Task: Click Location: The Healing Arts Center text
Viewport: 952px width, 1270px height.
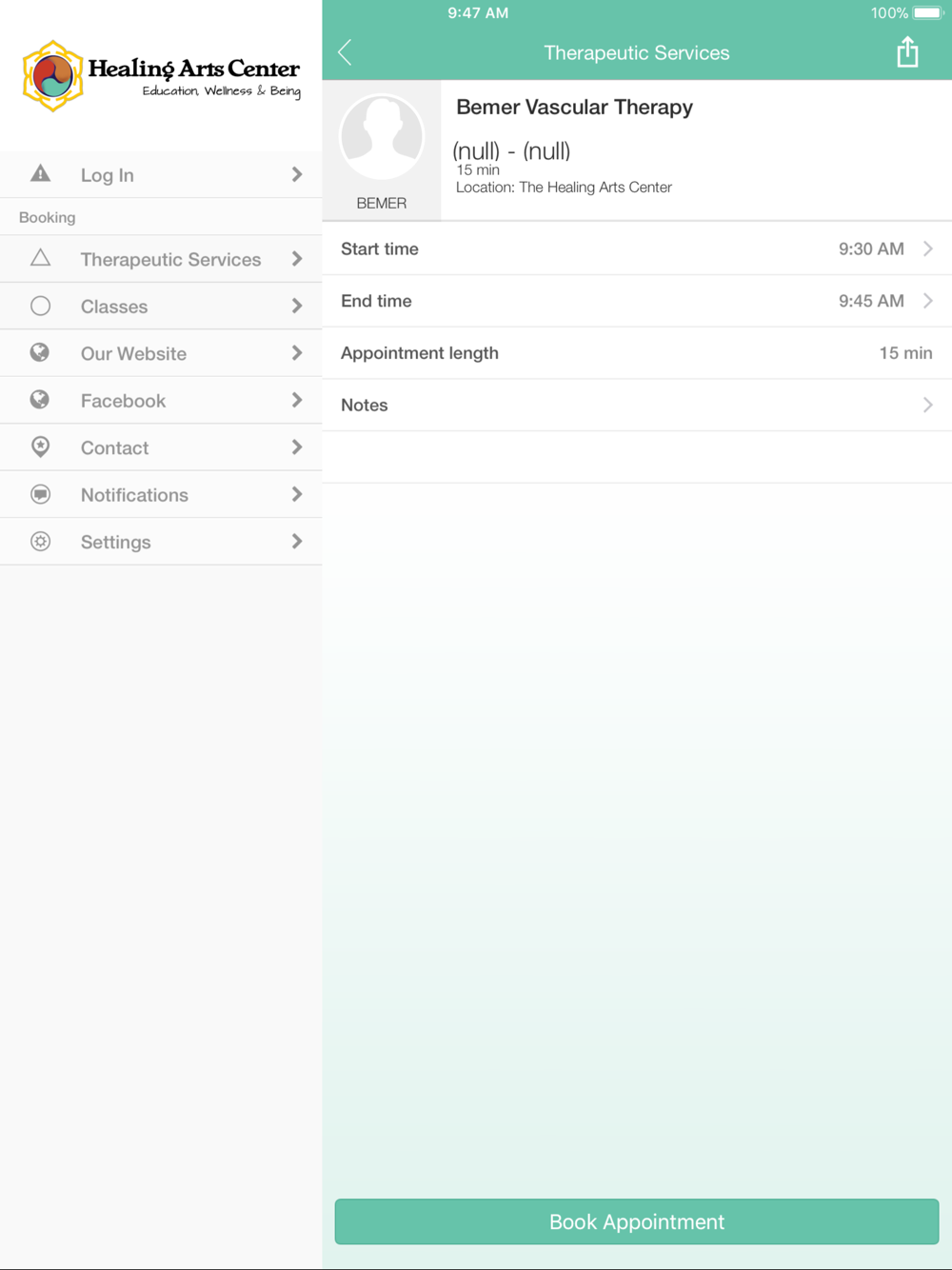Action: (x=564, y=188)
